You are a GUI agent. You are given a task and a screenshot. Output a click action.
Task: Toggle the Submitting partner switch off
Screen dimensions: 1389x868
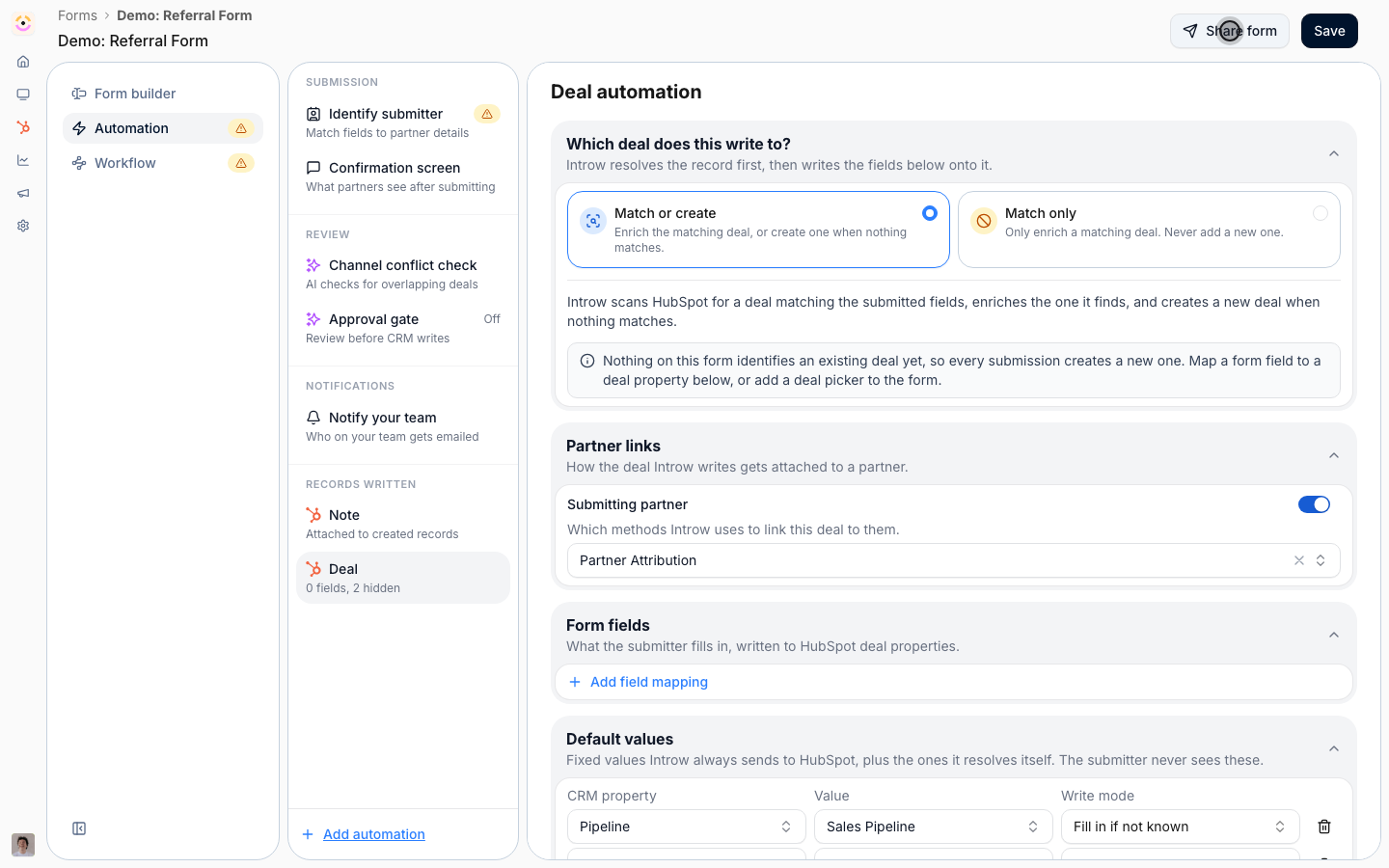coord(1314,504)
